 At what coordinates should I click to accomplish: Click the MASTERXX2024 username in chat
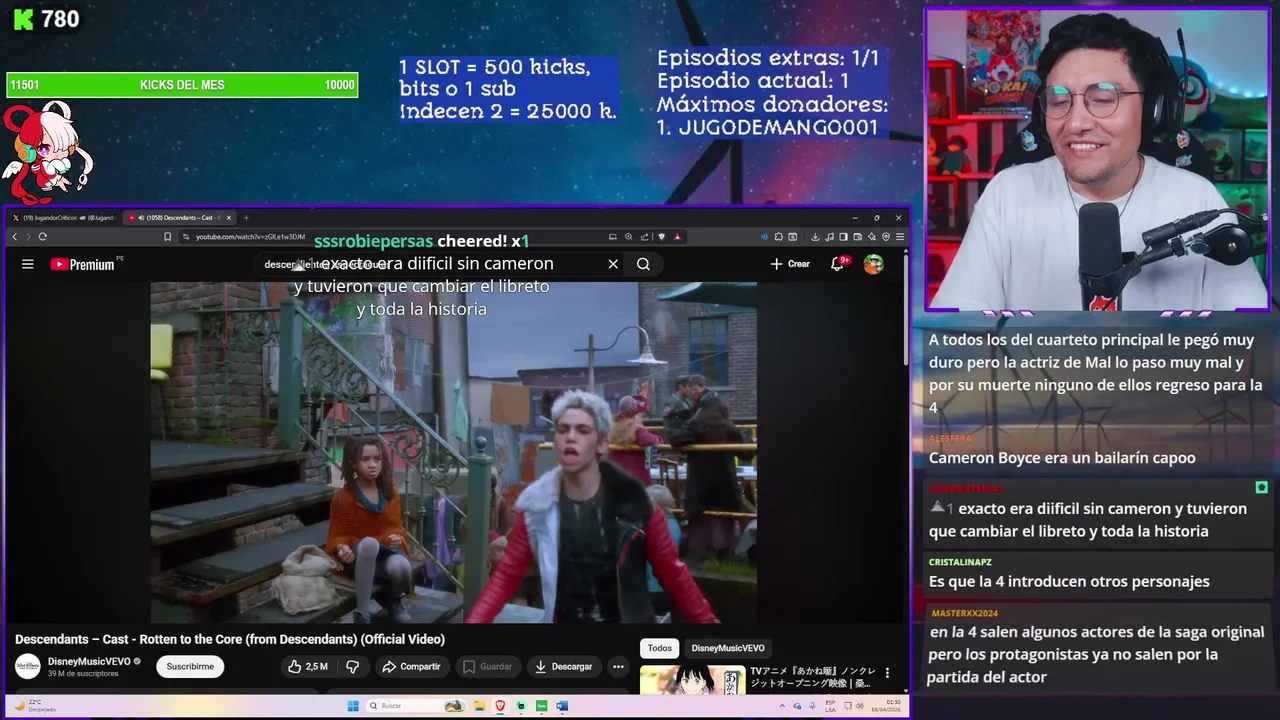[964, 613]
